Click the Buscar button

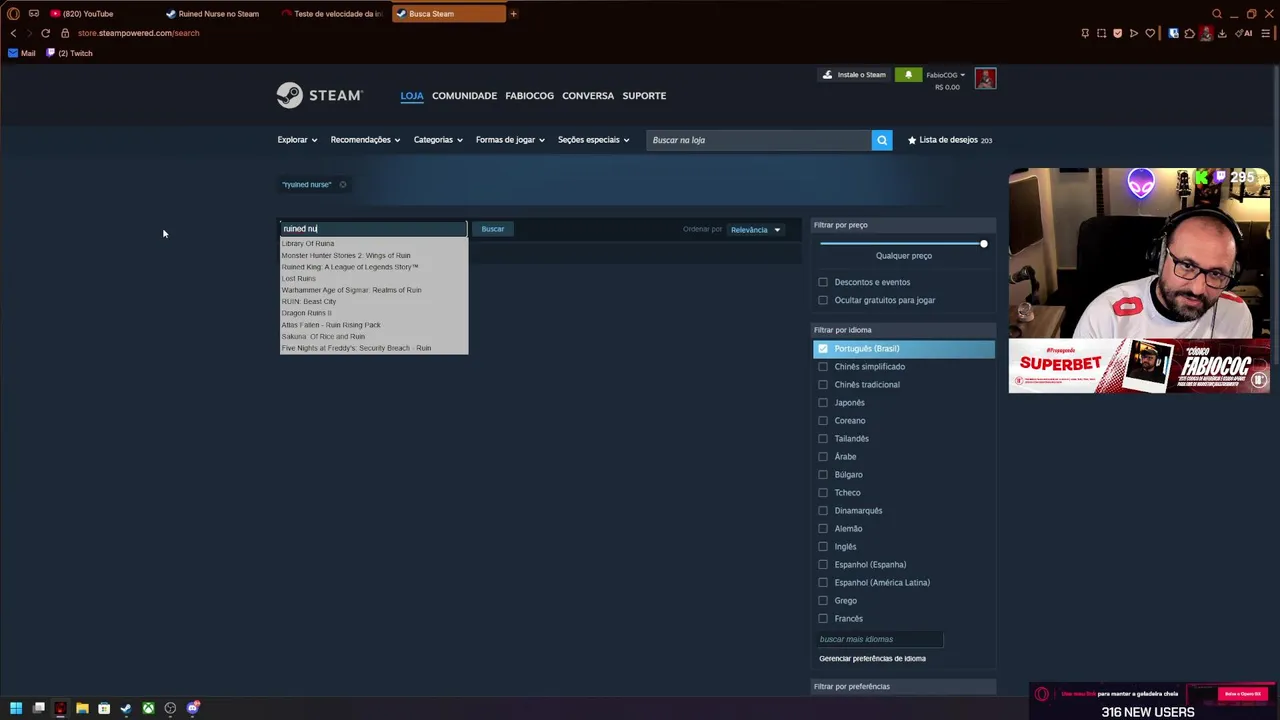493,229
